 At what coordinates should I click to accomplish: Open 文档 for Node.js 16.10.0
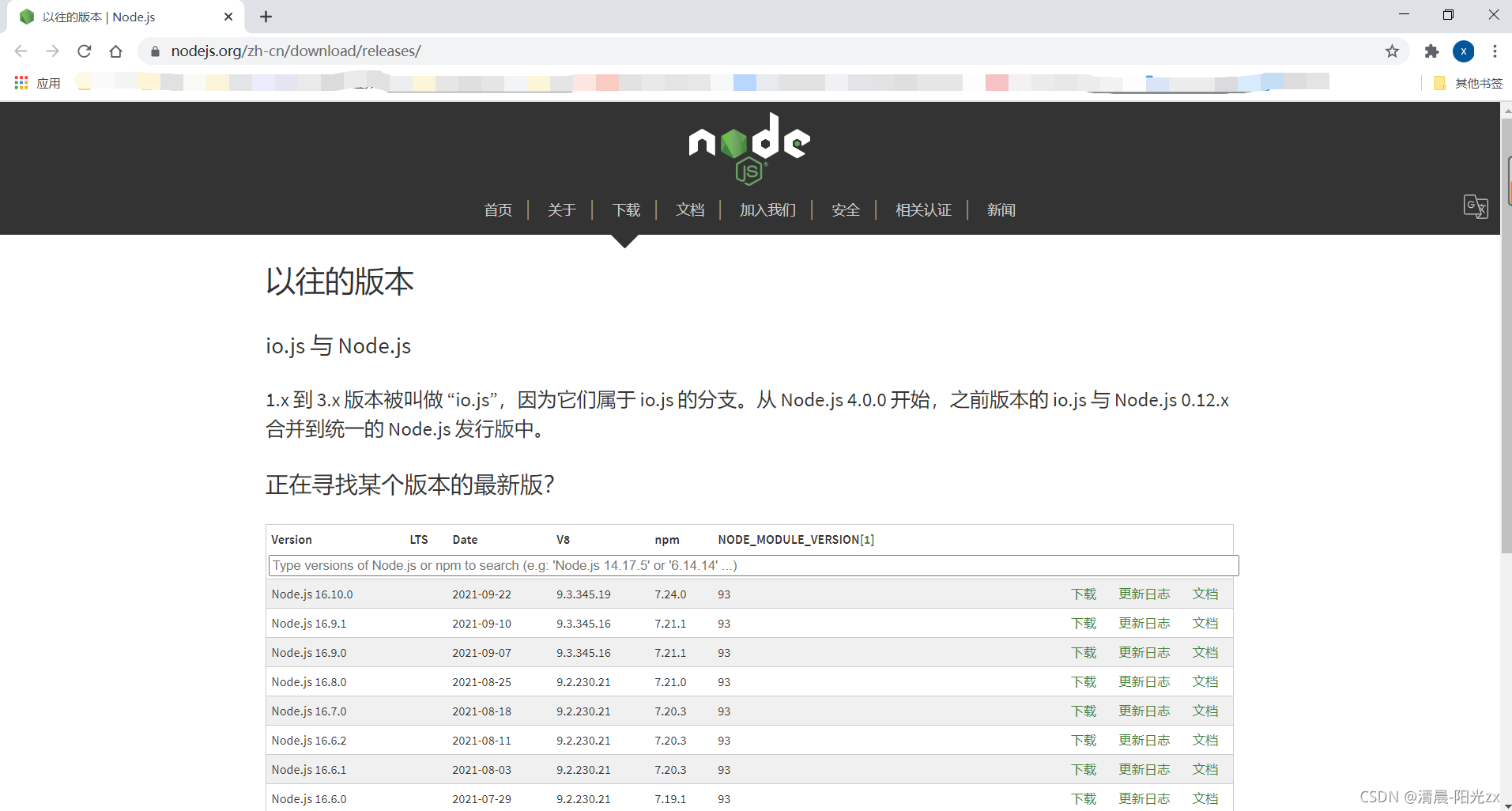(x=1205, y=594)
